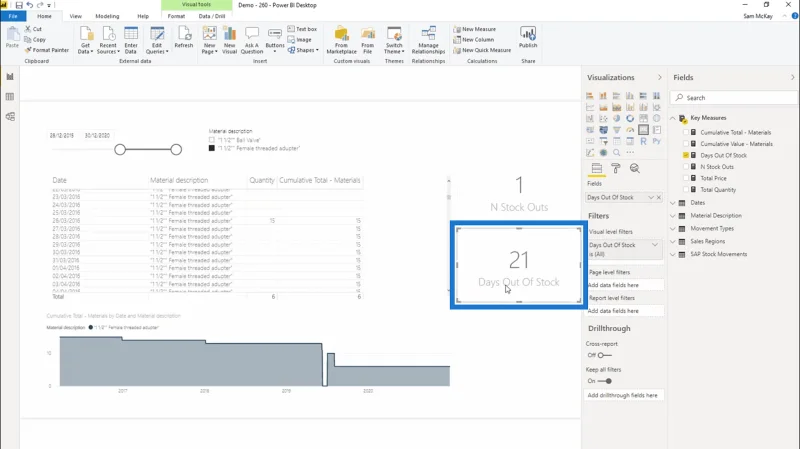Expand the Dates table
The height and width of the screenshot is (449, 800).
[x=673, y=203]
